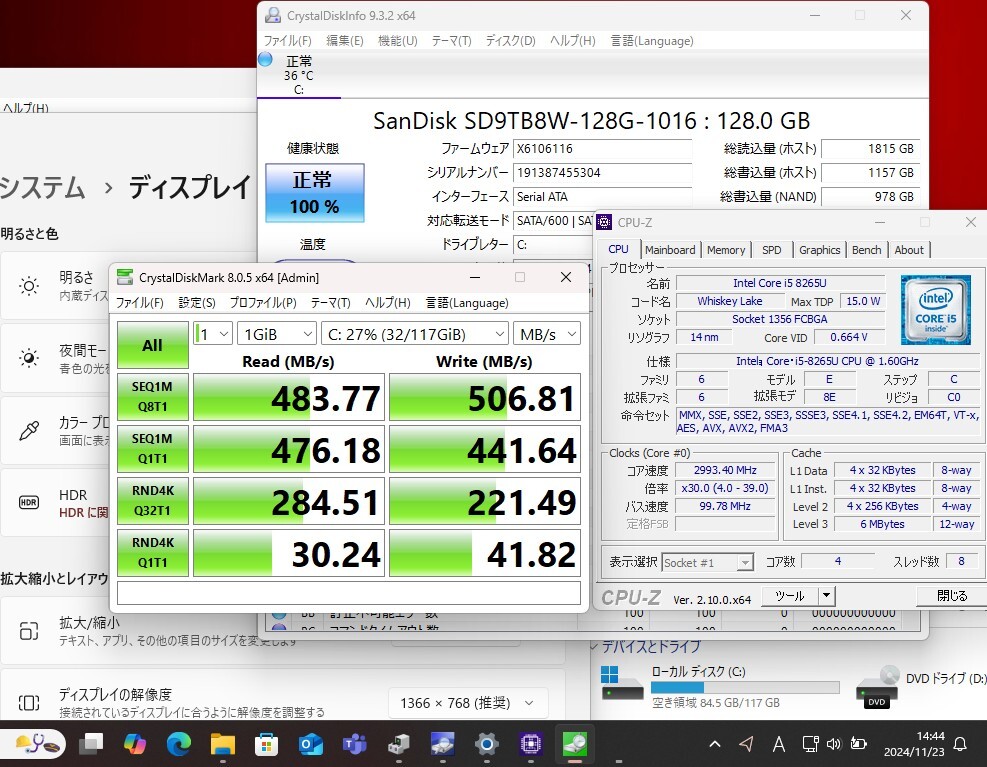Start the SEQ1M Q8T1 test
Image resolution: width=987 pixels, height=767 pixels.
152,397
